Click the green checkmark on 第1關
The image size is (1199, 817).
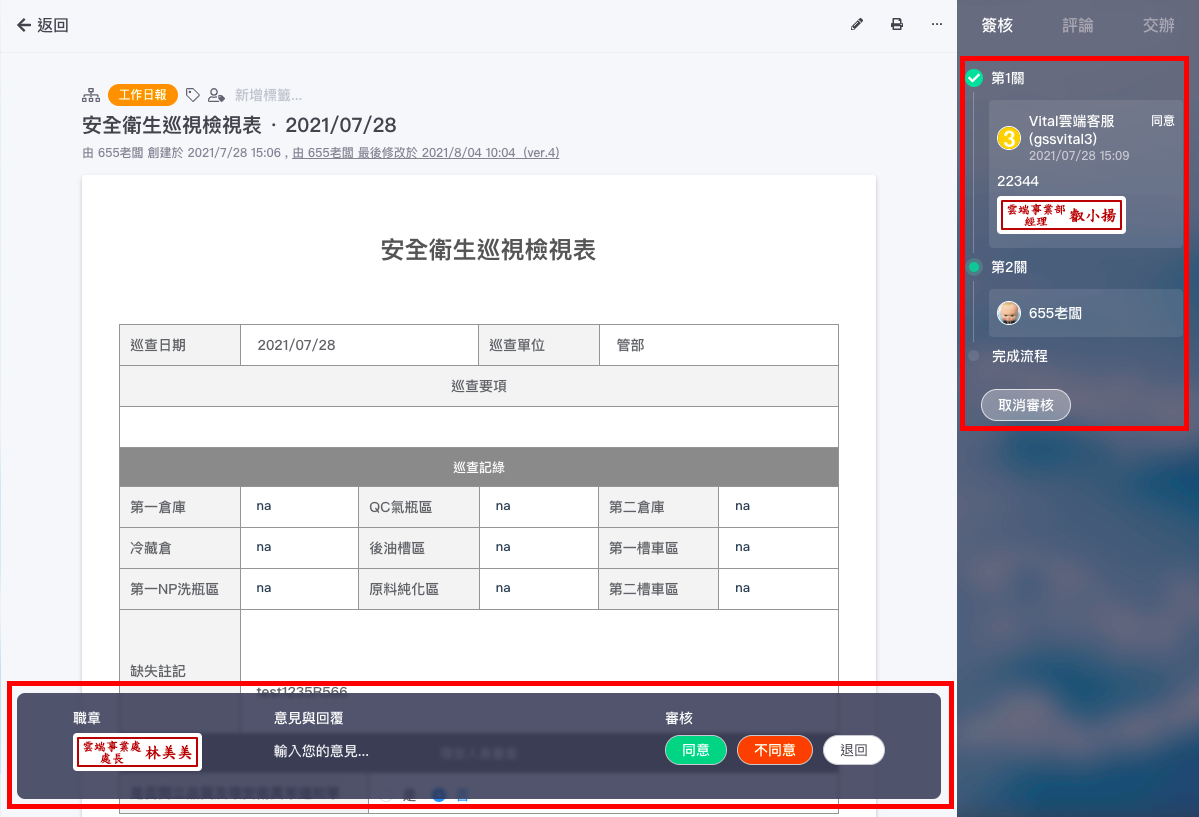[x=974, y=78]
